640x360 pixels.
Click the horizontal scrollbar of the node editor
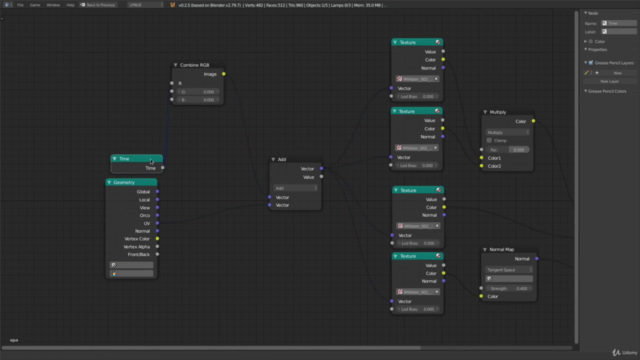point(211,348)
